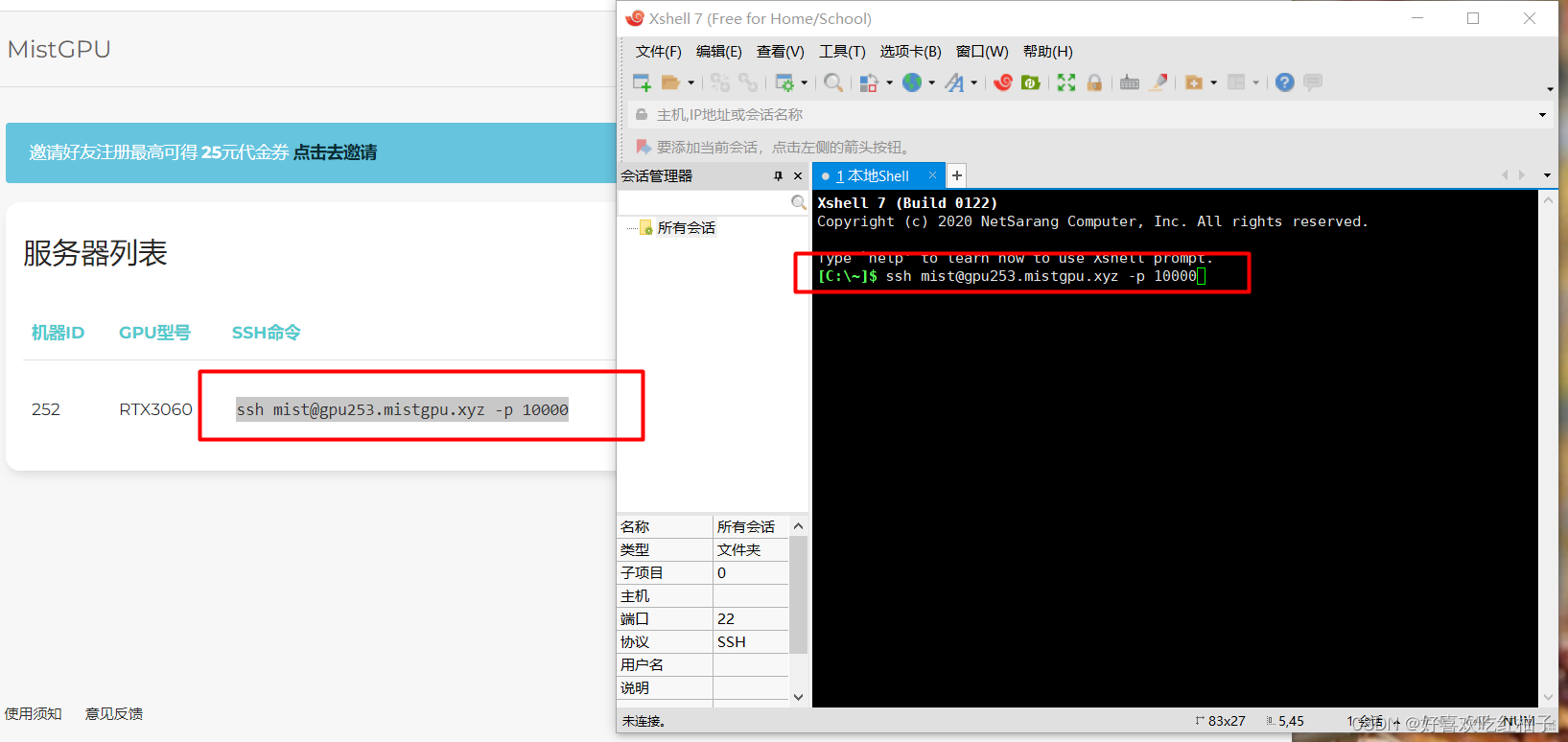Click the Find magnifier icon in toolbar

pyautogui.click(x=833, y=82)
